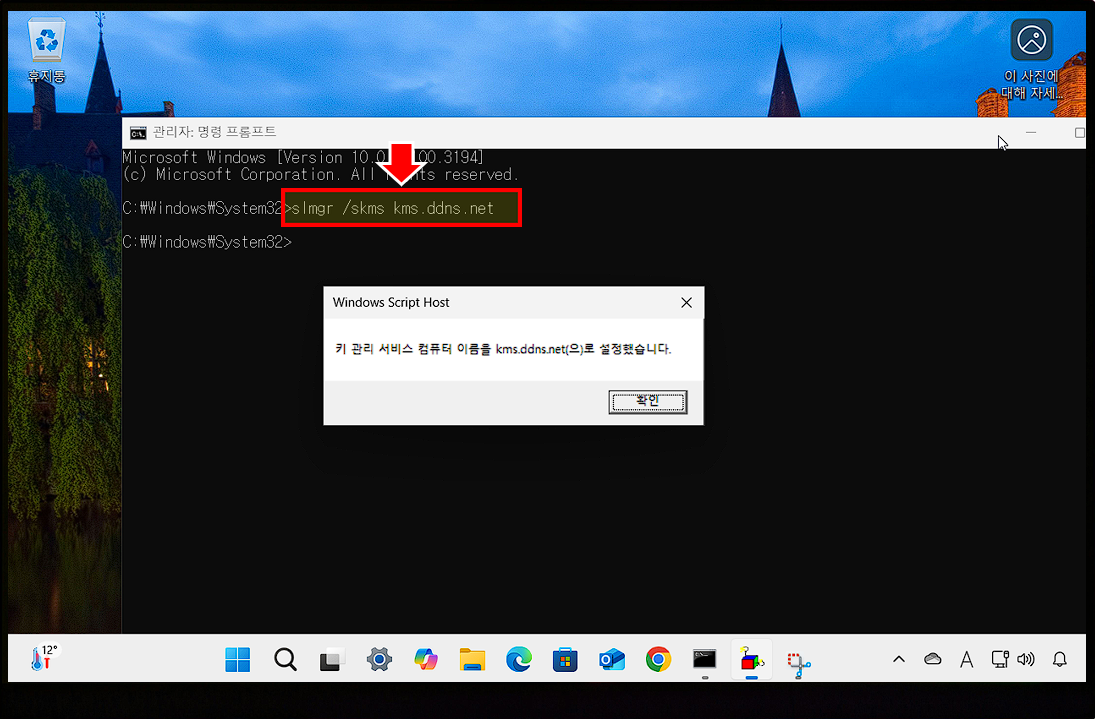Image resolution: width=1095 pixels, height=719 pixels.
Task: Toggle the Korean IME 'A' input indicator
Action: (966, 659)
